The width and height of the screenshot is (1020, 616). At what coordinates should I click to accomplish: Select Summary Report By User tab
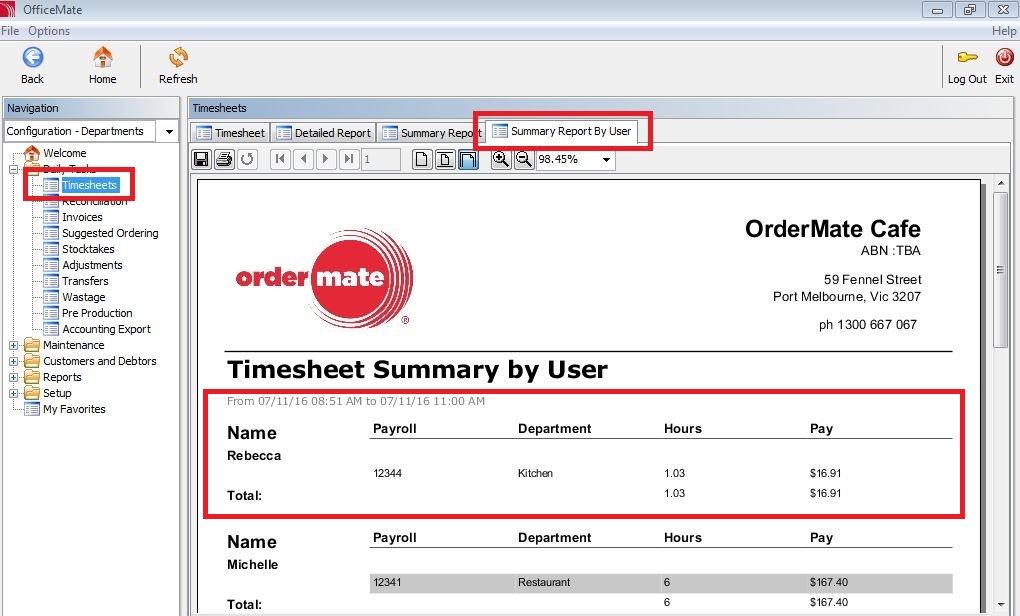(x=562, y=131)
